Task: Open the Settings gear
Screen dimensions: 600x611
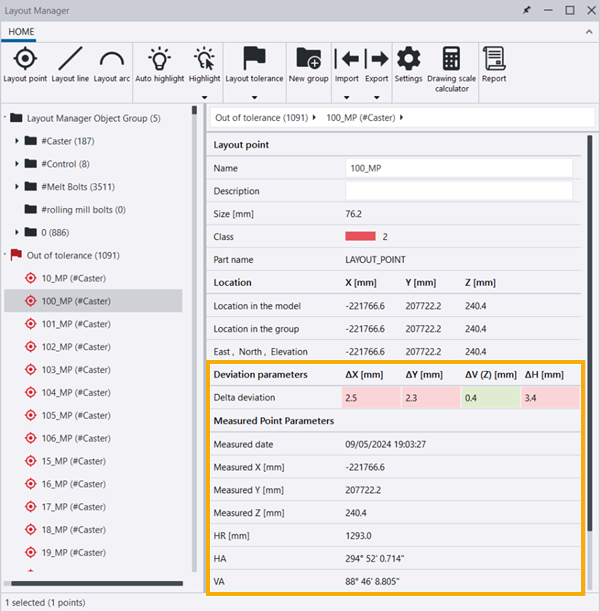Action: [x=408, y=58]
